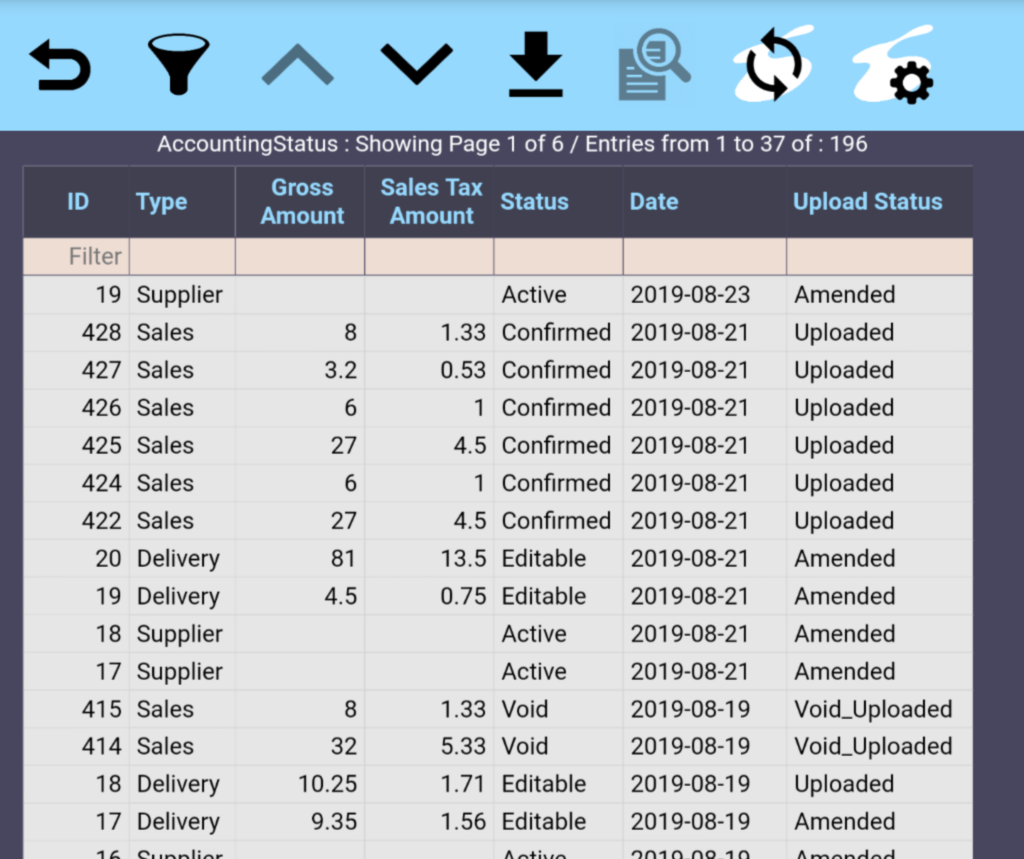The width and height of the screenshot is (1024, 859).
Task: Go to next page with down chevron
Action: pos(416,66)
